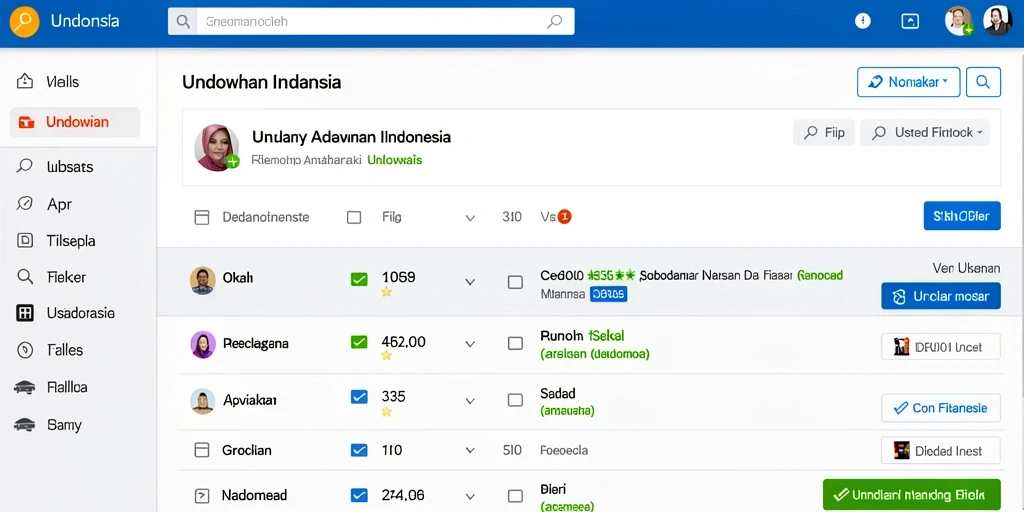Click the Con Fitanesie button
The height and width of the screenshot is (512, 1024).
tap(940, 408)
